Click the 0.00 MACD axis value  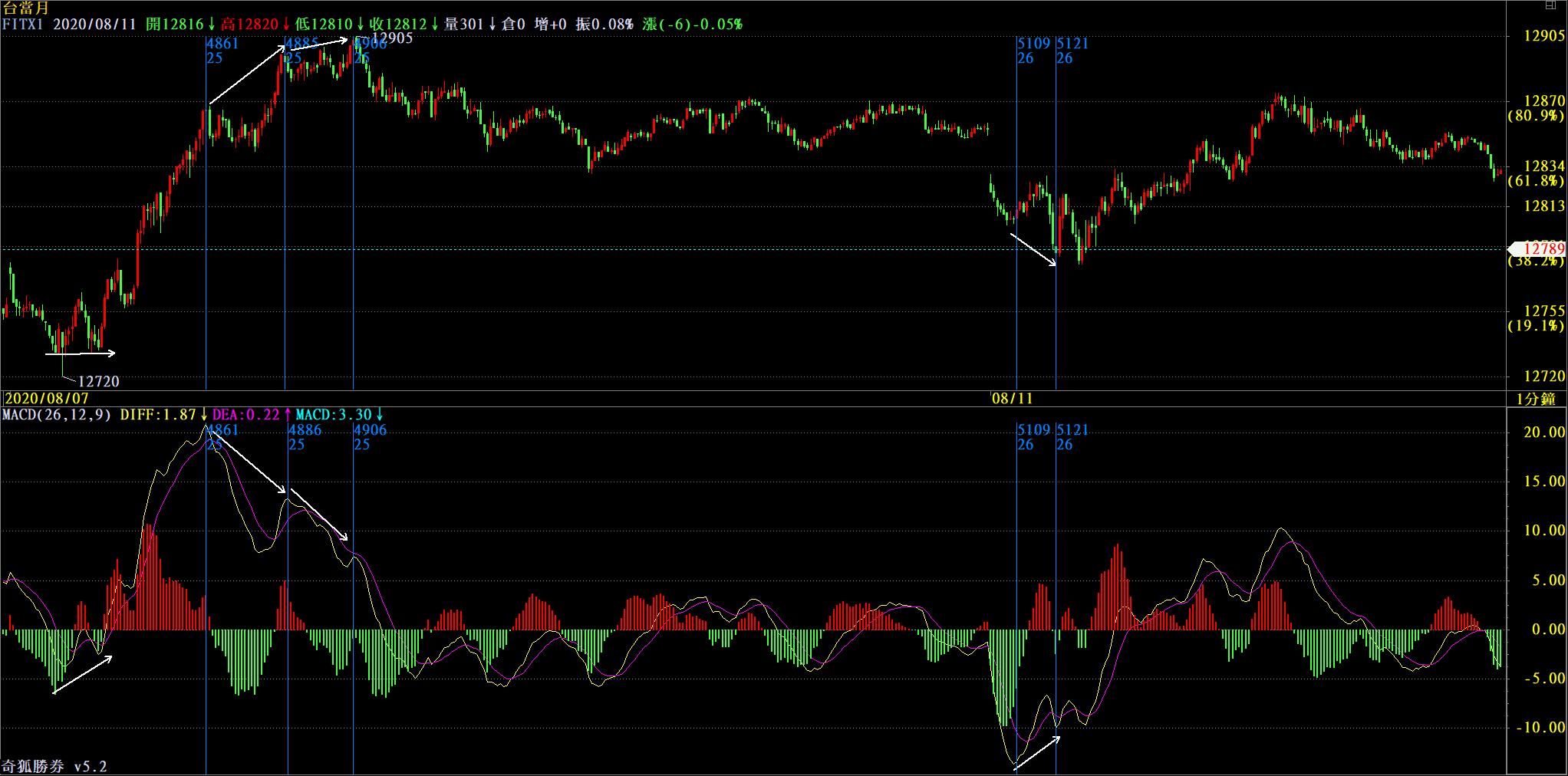(x=1548, y=629)
